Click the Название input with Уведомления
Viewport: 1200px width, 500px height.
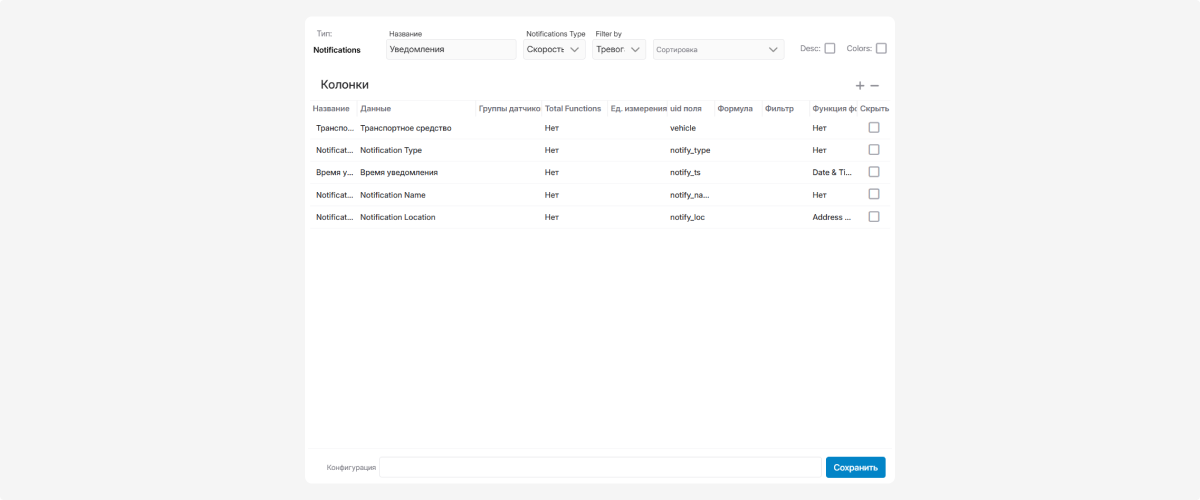point(451,49)
